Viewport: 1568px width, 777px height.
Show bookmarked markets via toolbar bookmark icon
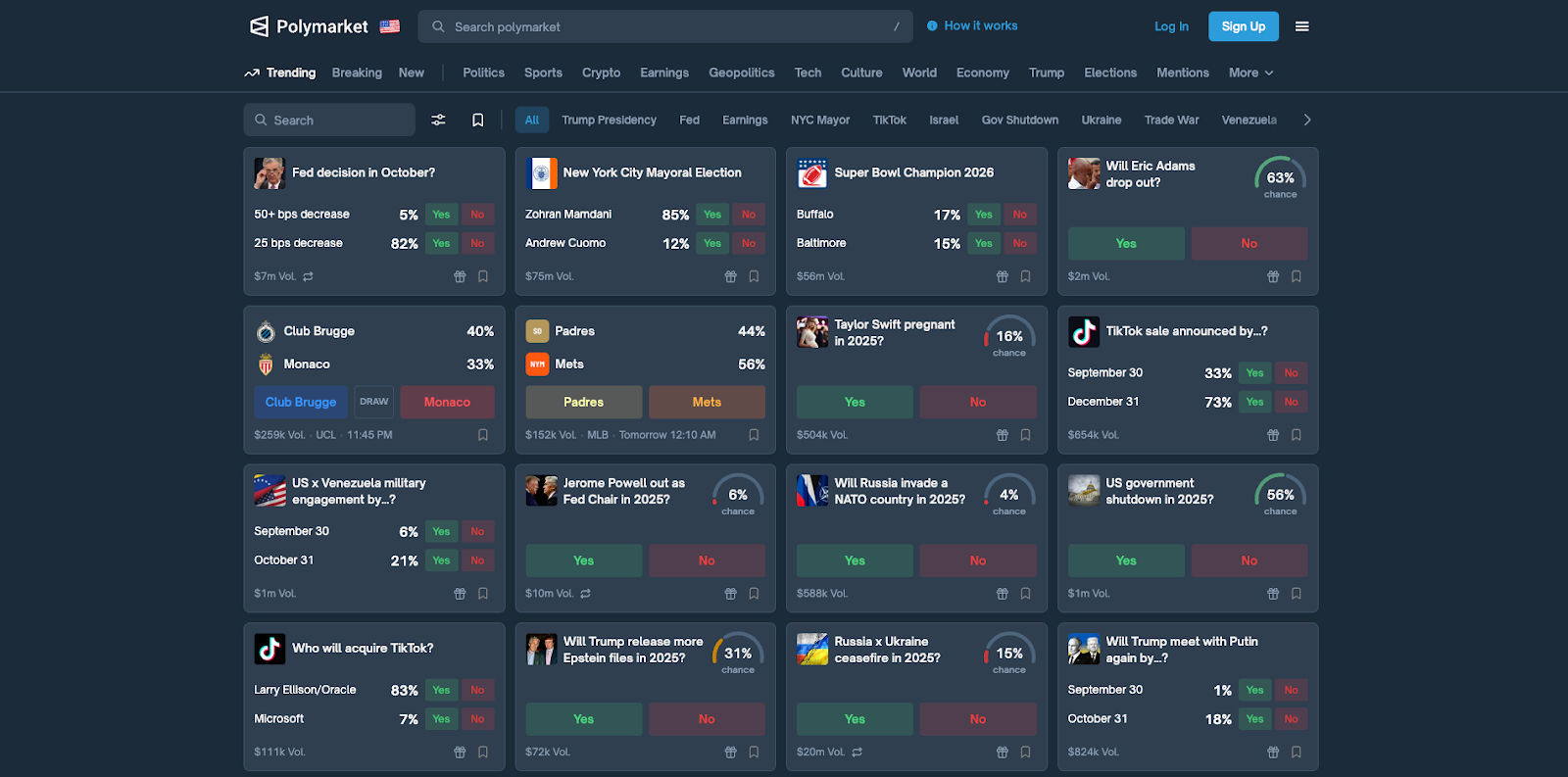pyautogui.click(x=478, y=120)
